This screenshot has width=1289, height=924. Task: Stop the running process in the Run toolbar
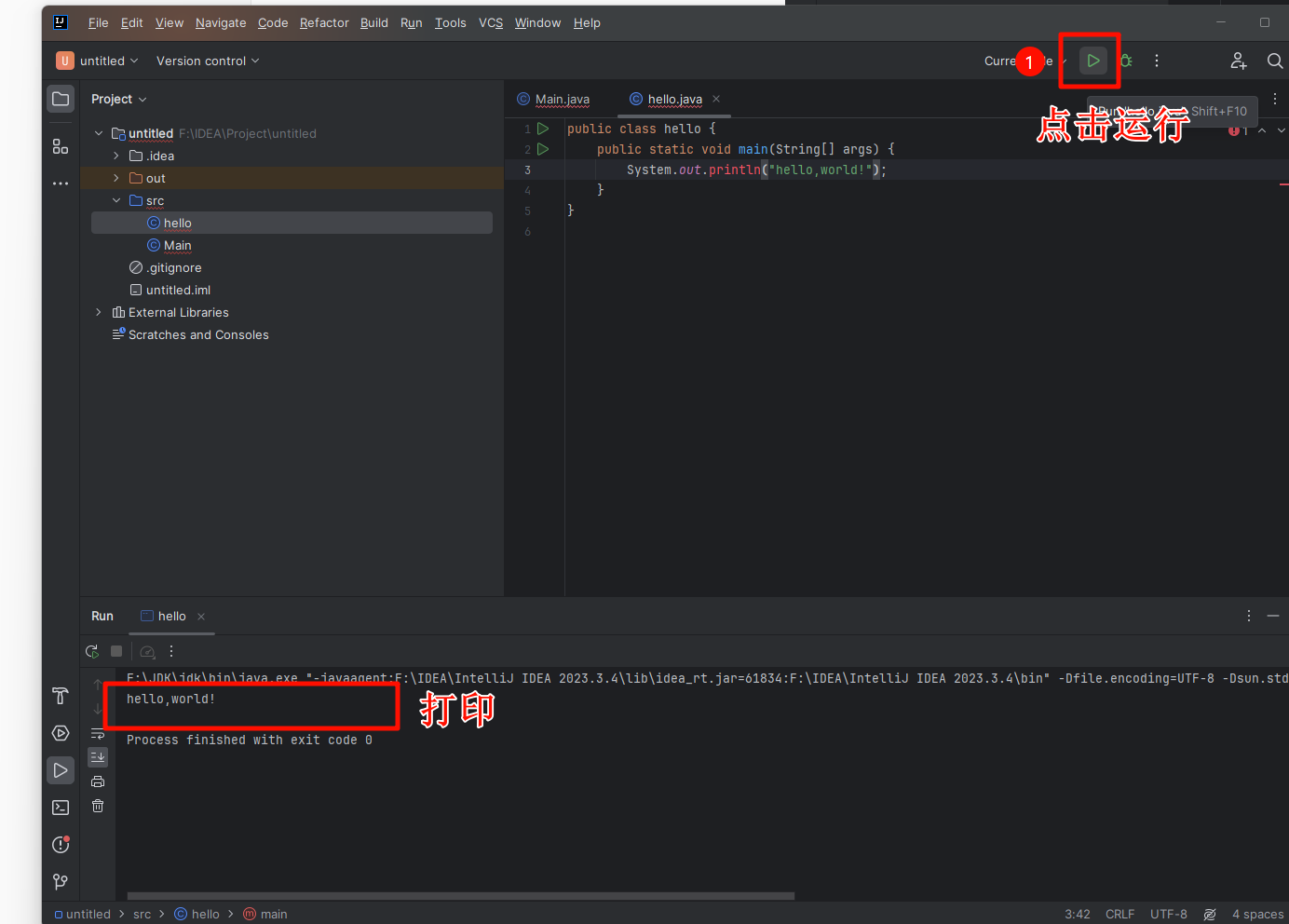[x=116, y=652]
